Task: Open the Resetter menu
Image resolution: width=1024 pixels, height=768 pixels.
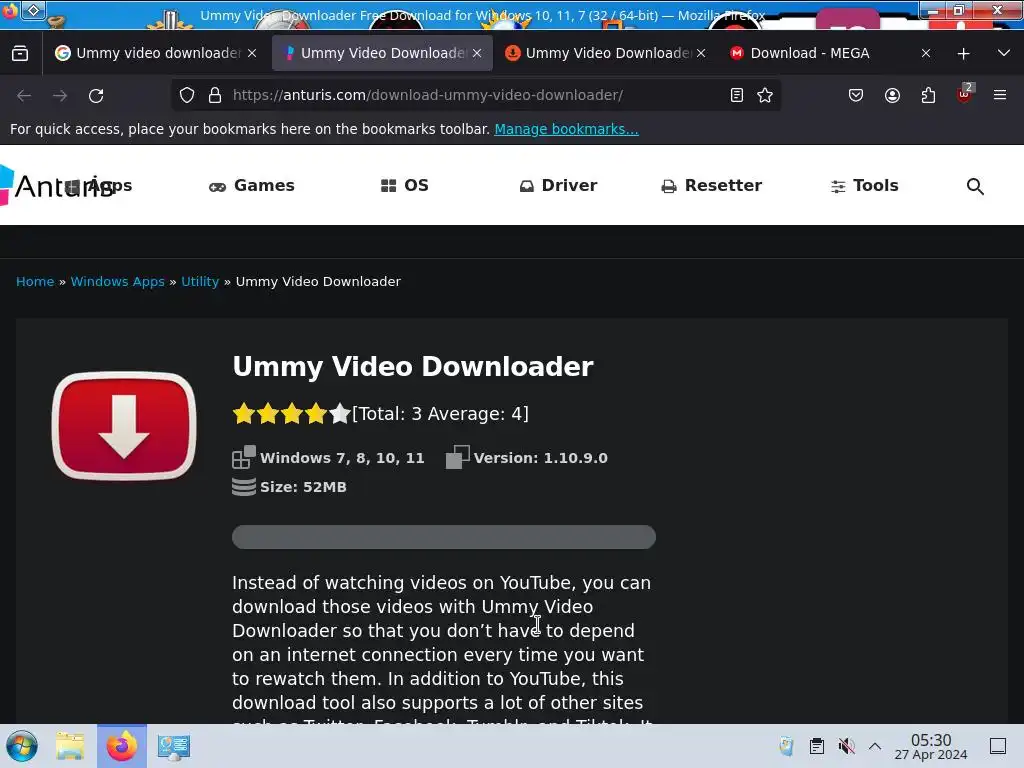Action: [x=711, y=185]
